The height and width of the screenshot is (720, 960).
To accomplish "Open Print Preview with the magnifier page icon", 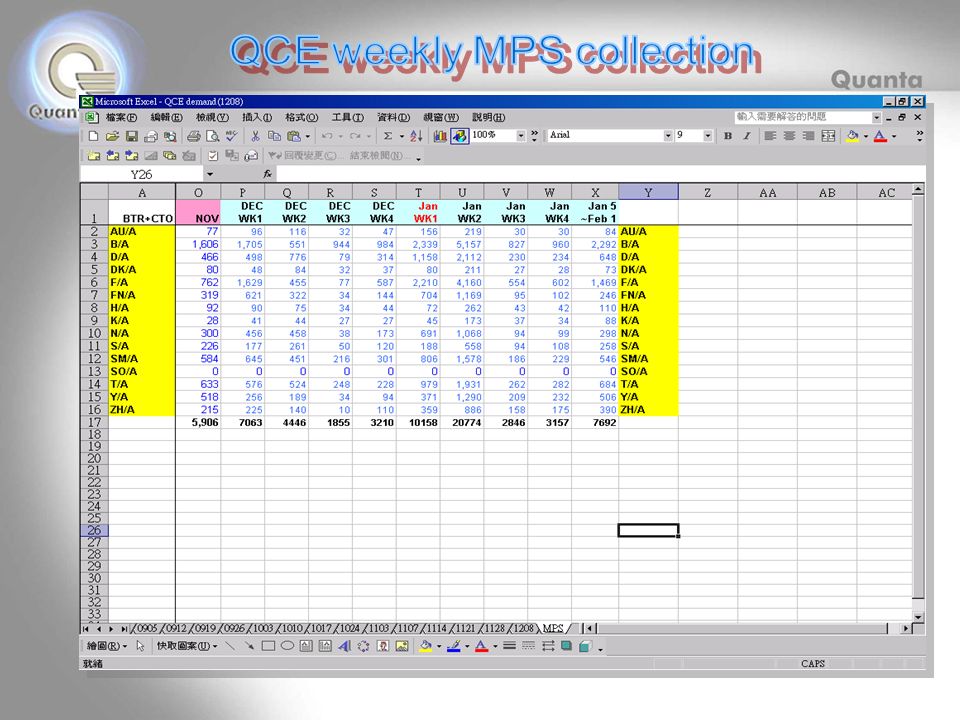I will coord(212,136).
